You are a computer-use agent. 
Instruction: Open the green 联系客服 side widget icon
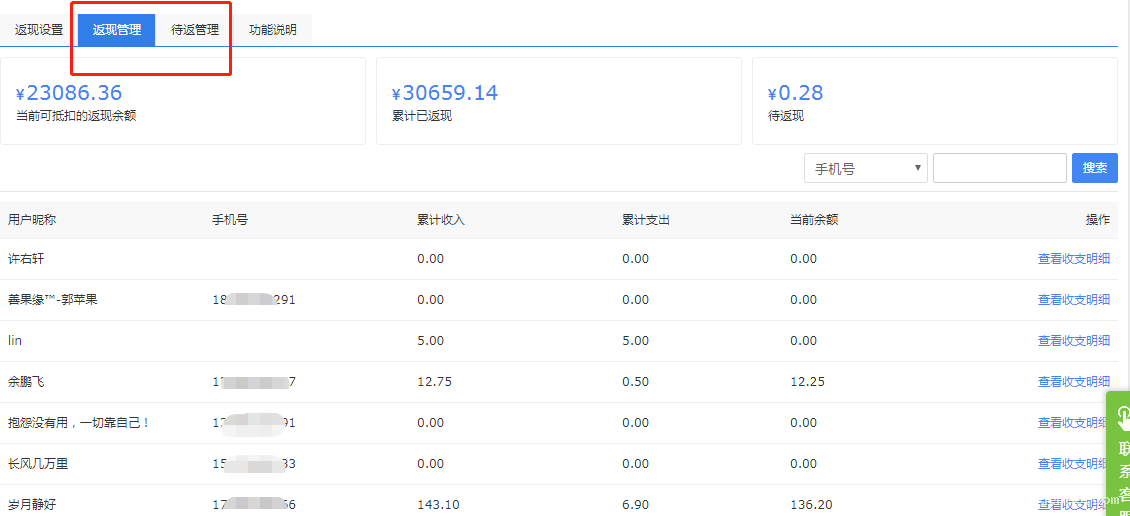point(1123,416)
